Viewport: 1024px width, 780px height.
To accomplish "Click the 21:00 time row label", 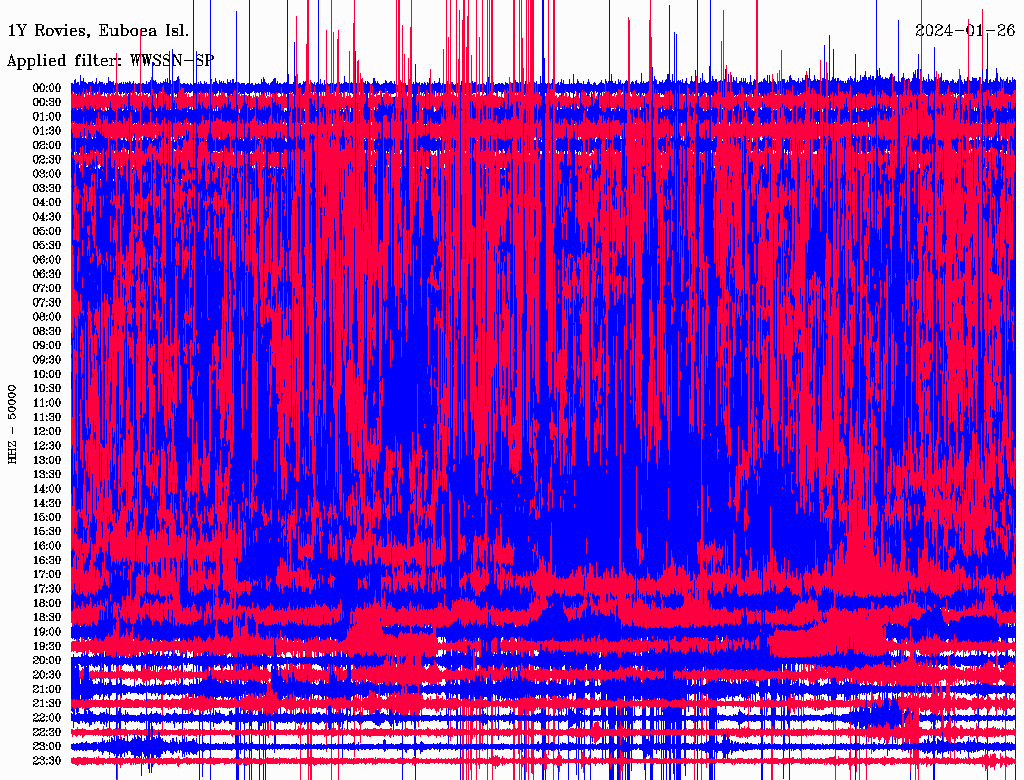I will pos(47,689).
